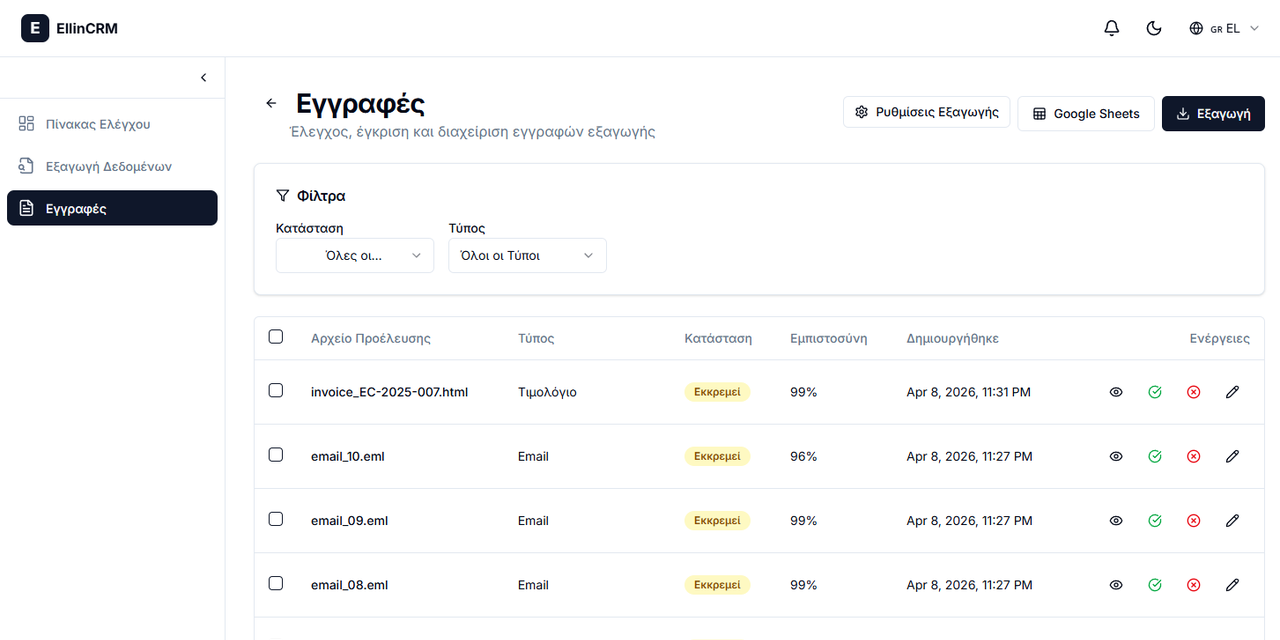
Task: Click the notifications bell icon
Action: pyautogui.click(x=1111, y=28)
